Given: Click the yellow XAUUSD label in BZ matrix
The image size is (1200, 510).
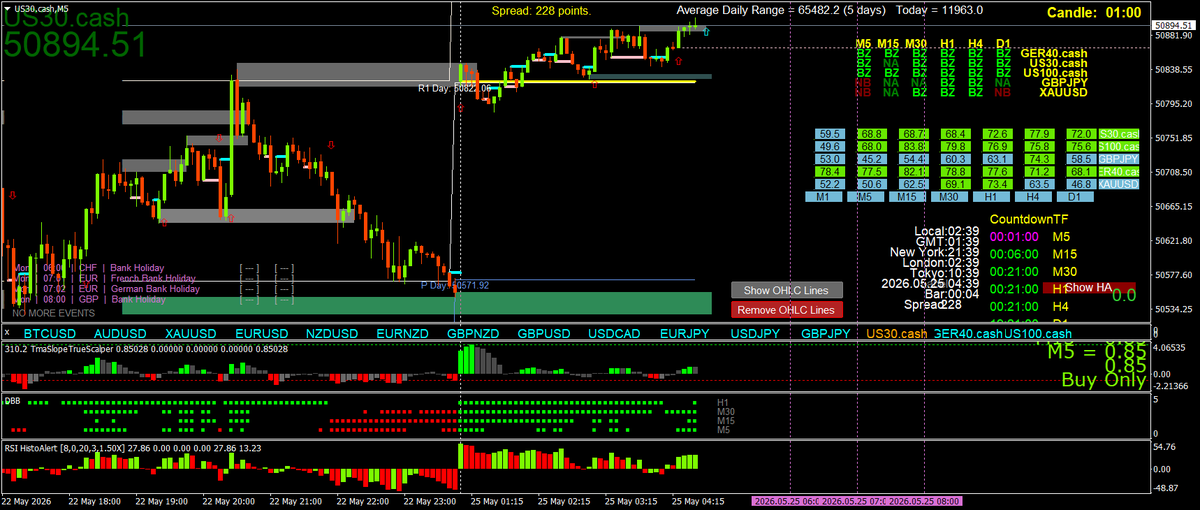Looking at the screenshot, I should tap(1063, 92).
